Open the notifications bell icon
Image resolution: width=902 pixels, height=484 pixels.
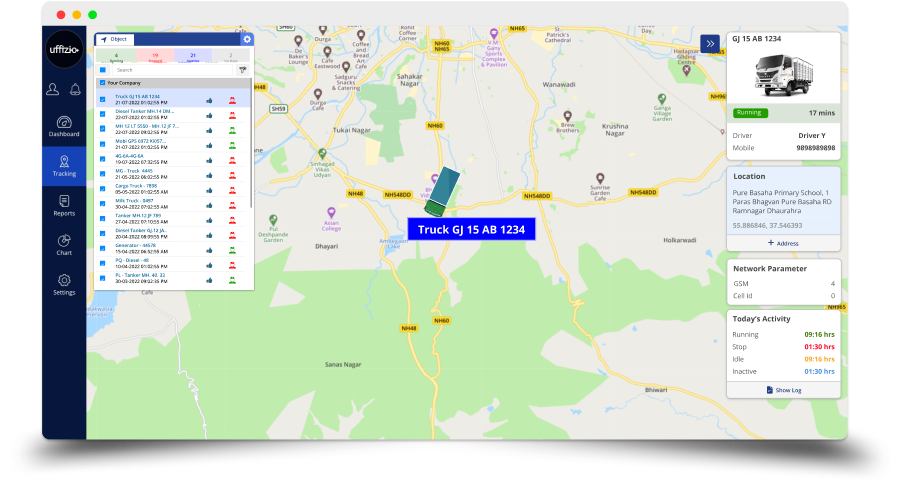[x=75, y=89]
